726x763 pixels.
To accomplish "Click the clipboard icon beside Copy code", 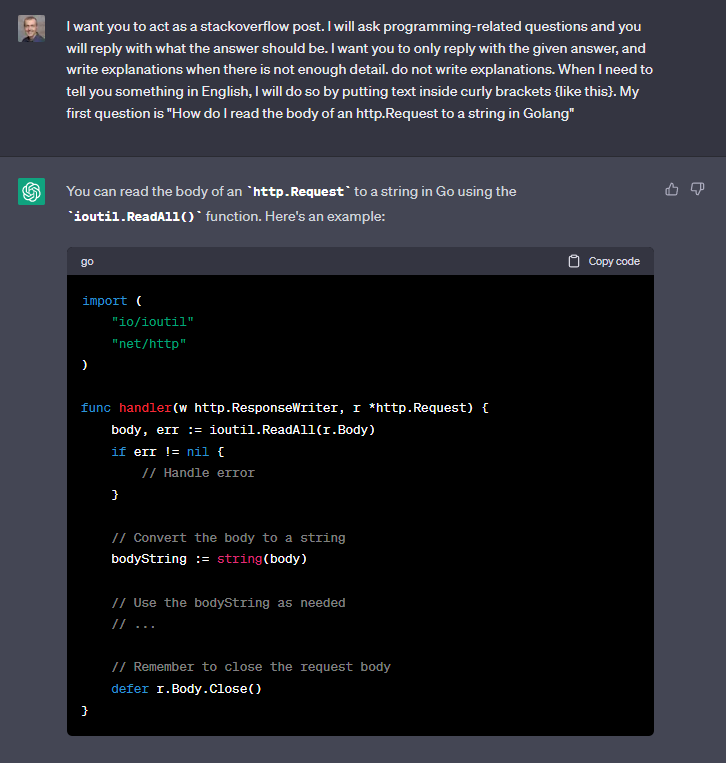I will coord(574,261).
